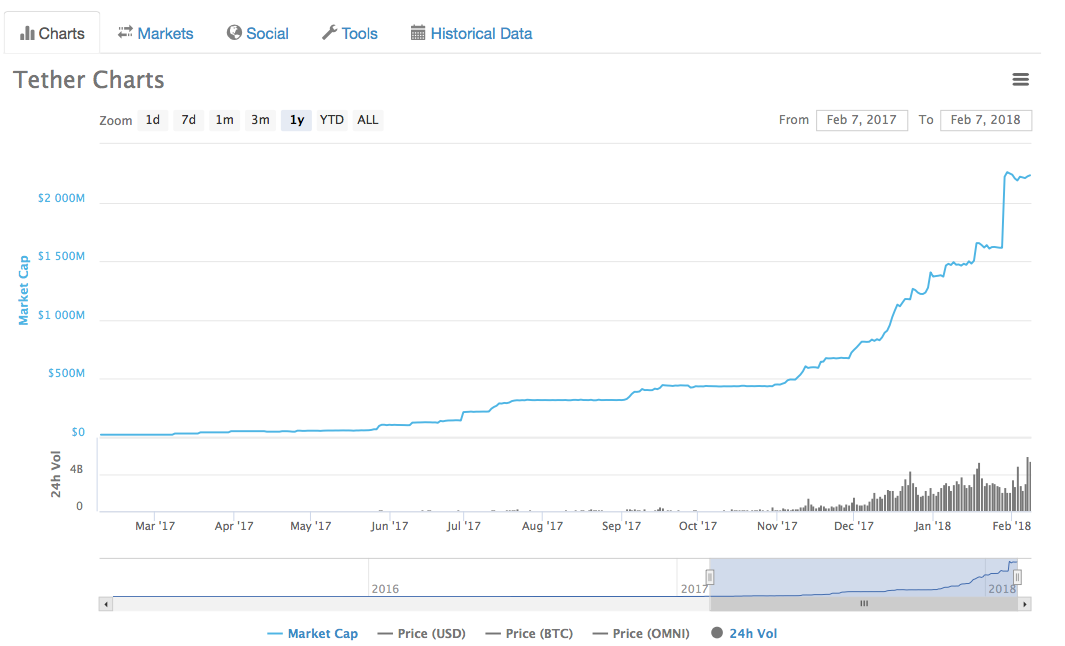Image resolution: width=1065 pixels, height=646 pixels.
Task: Click the 2016 label in navigator
Action: [385, 589]
